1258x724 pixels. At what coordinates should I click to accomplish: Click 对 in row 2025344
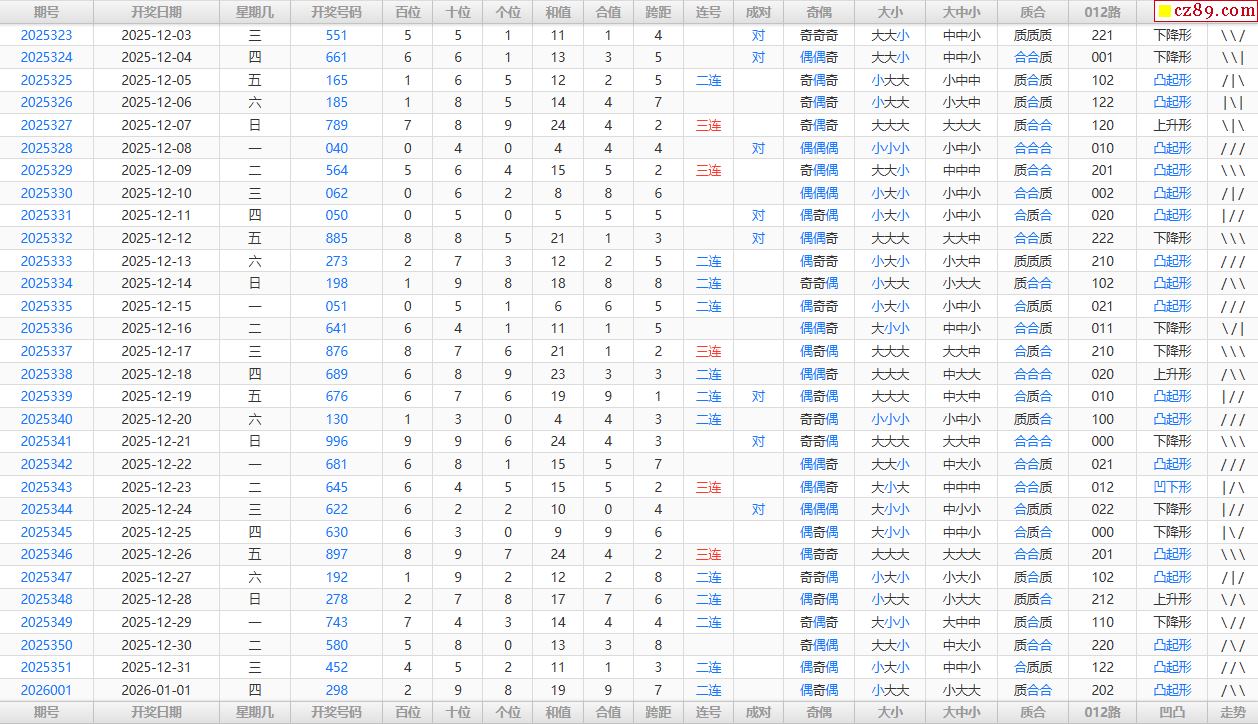758,509
